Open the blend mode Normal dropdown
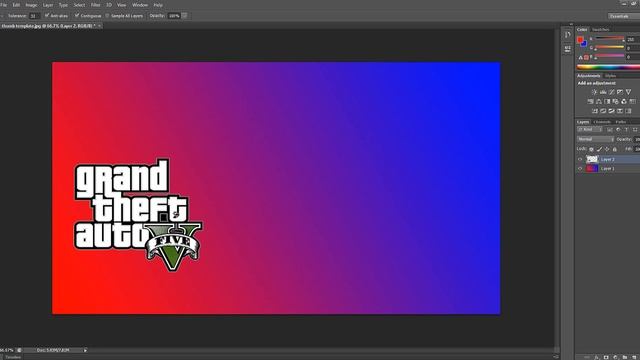Viewport: 640px width, 360px height. click(x=595, y=140)
